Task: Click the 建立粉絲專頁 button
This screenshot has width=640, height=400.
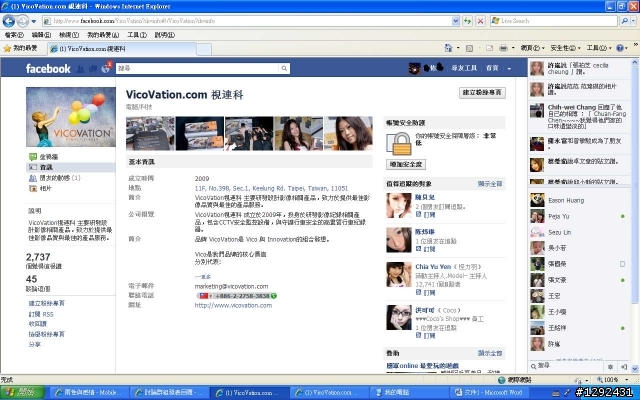Action: click(x=482, y=93)
